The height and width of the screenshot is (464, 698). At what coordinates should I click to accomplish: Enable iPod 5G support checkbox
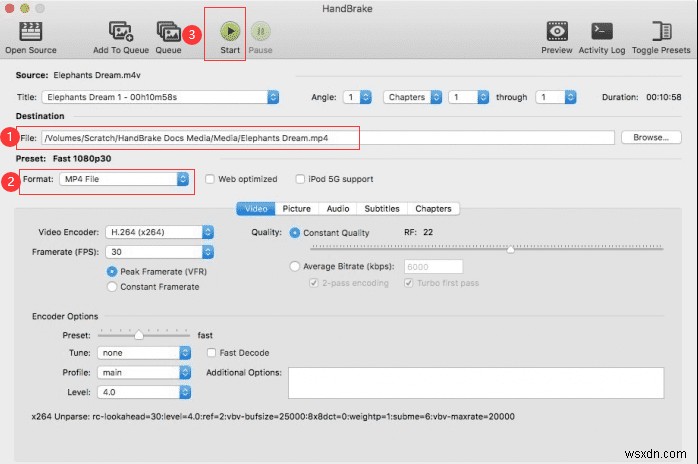pyautogui.click(x=300, y=179)
